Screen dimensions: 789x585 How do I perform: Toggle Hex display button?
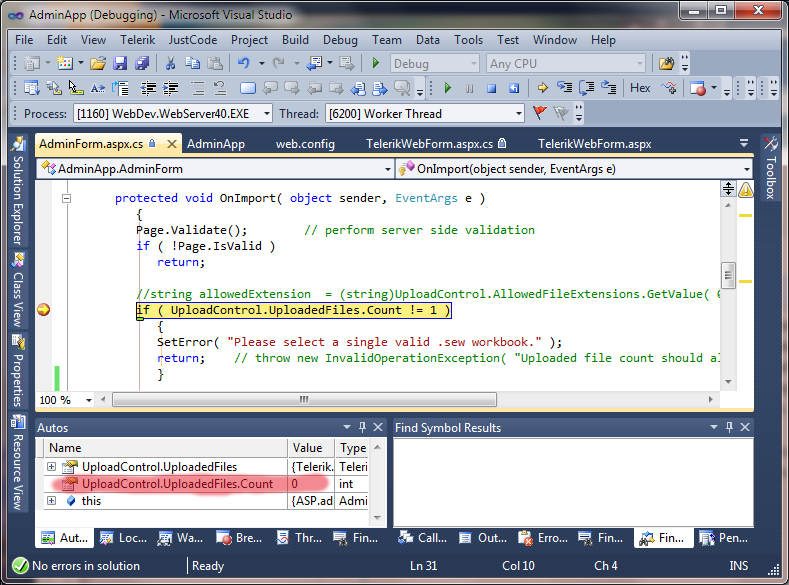(x=640, y=88)
